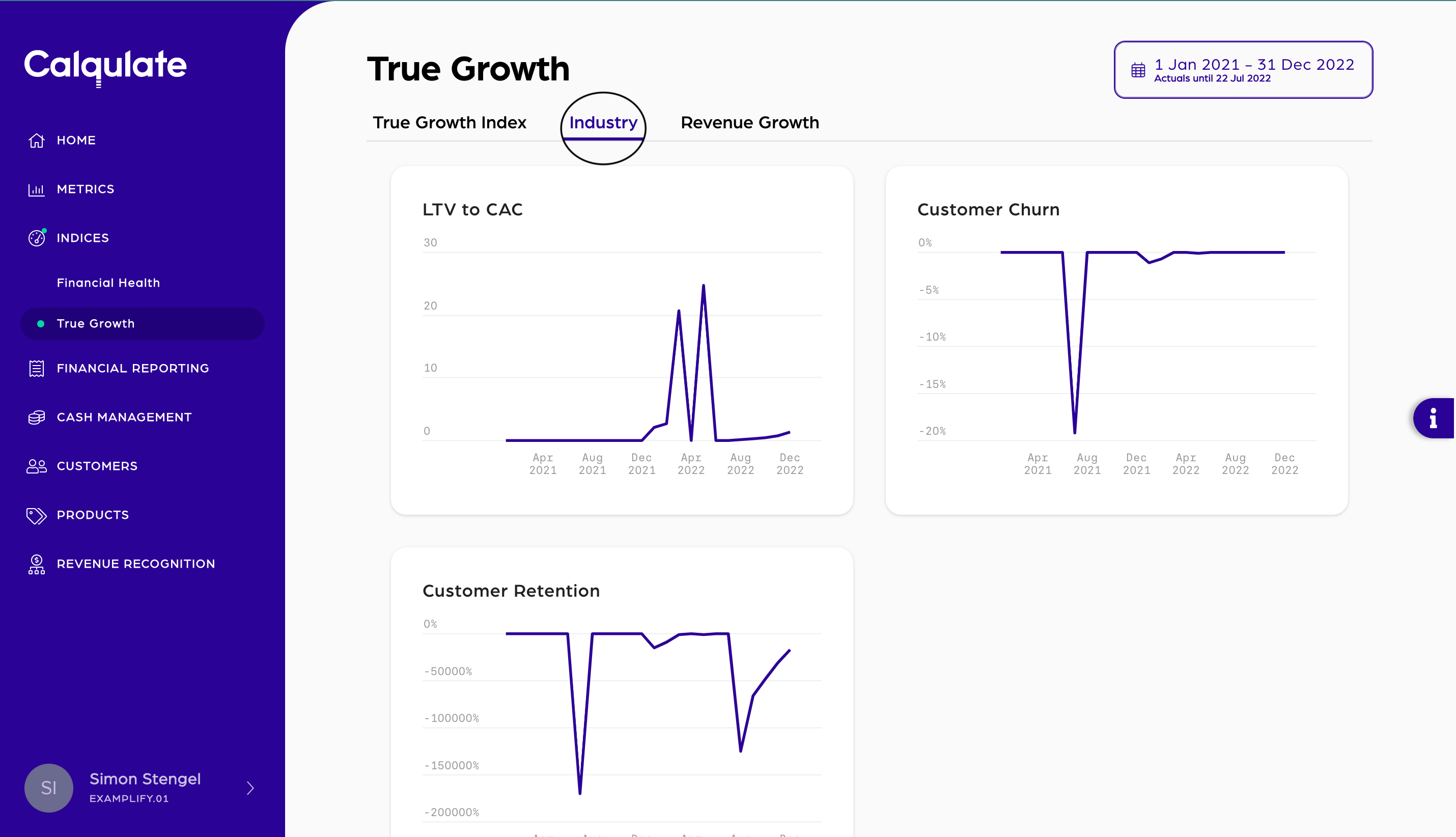Click the Calqulate logo

105,66
